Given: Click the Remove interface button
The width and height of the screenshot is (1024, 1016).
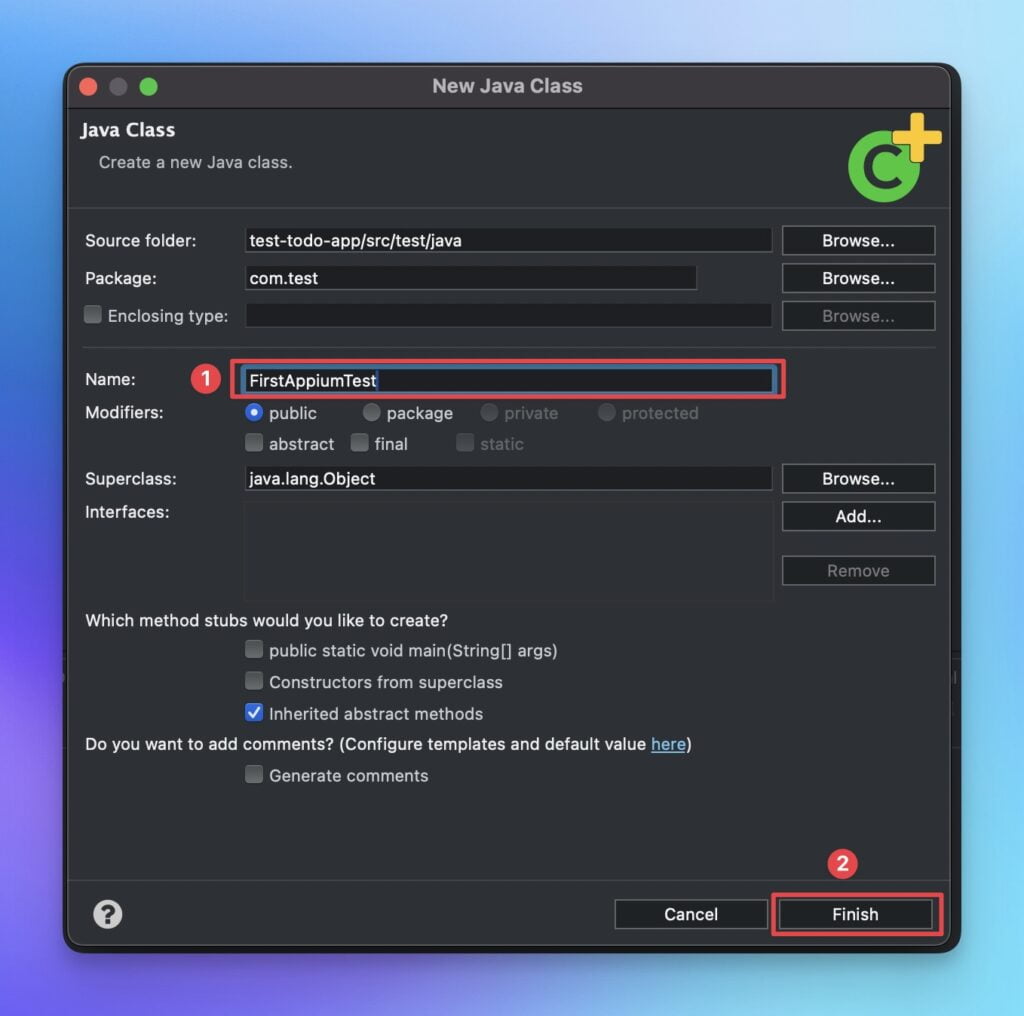Looking at the screenshot, I should coord(858,571).
